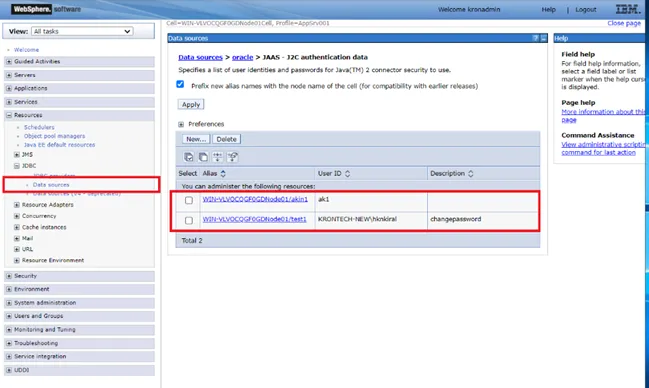Viewport: 649px width, 388px height.
Task: Open the Data sources breadcrumb link
Action: tap(200, 57)
